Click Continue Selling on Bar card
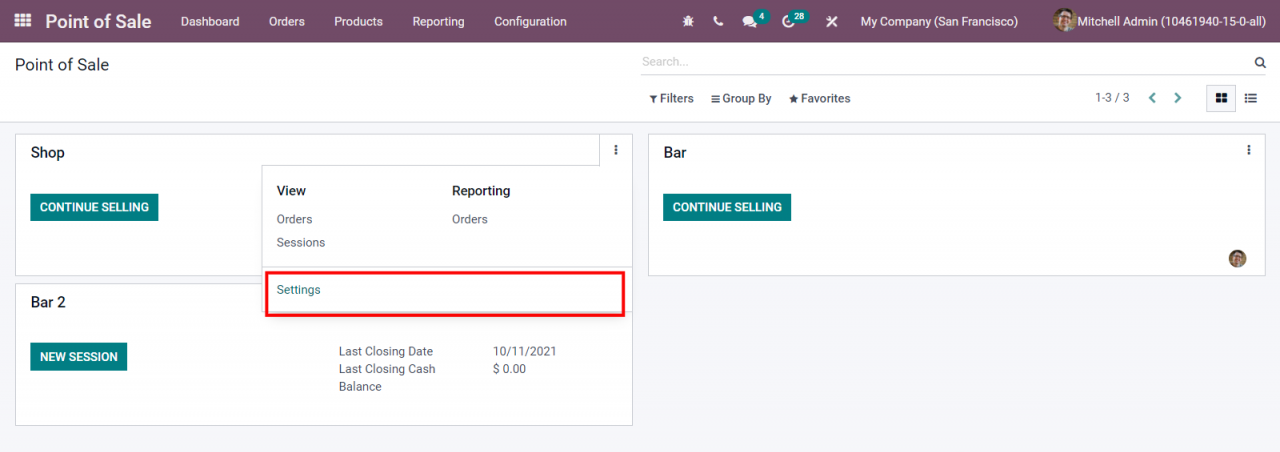Image resolution: width=1280 pixels, height=452 pixels. 727,207
